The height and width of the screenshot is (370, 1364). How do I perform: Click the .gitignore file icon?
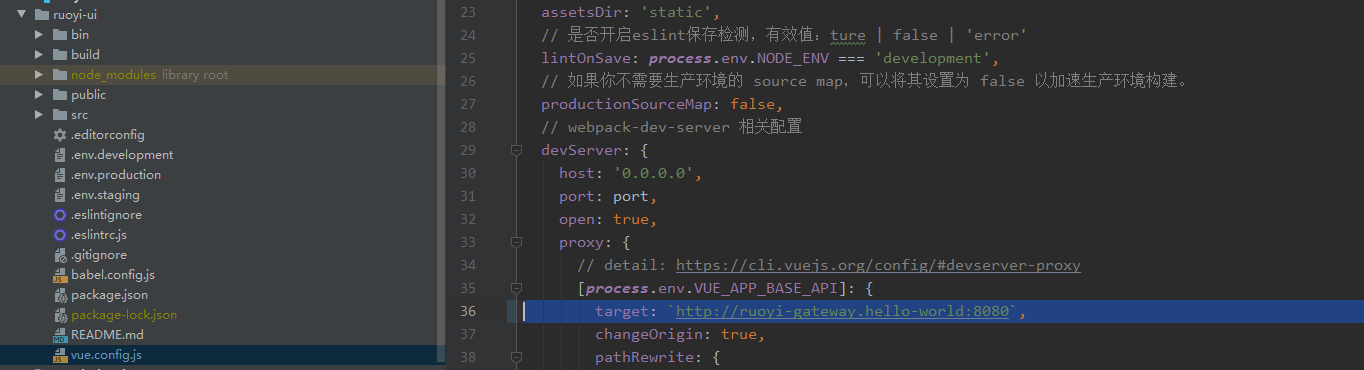[x=60, y=255]
